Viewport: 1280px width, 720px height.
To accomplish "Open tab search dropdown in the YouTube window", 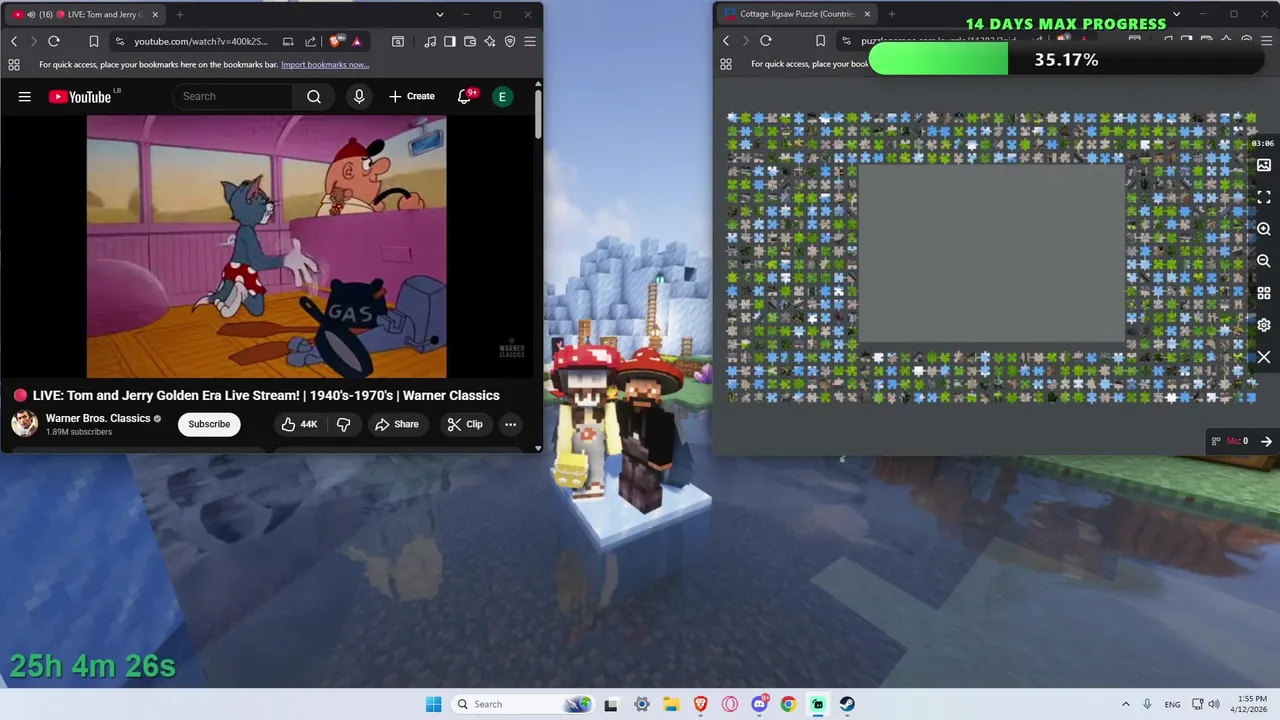I will [440, 14].
